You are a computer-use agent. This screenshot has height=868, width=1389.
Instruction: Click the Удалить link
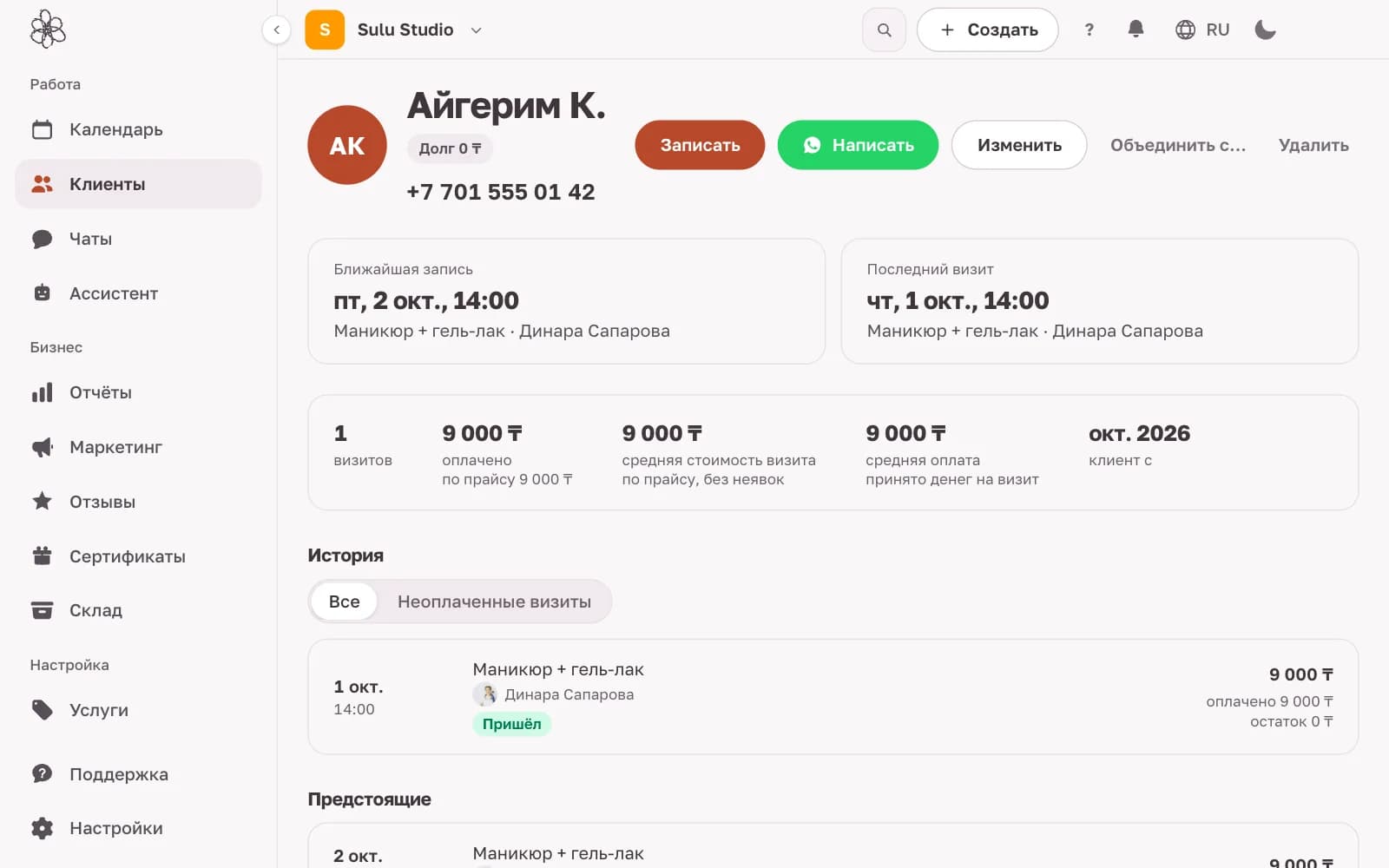pyautogui.click(x=1313, y=145)
